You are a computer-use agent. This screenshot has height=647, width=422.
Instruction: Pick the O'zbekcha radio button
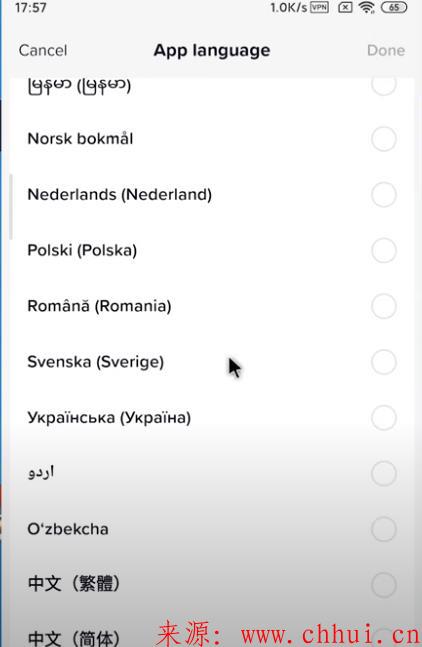(384, 529)
